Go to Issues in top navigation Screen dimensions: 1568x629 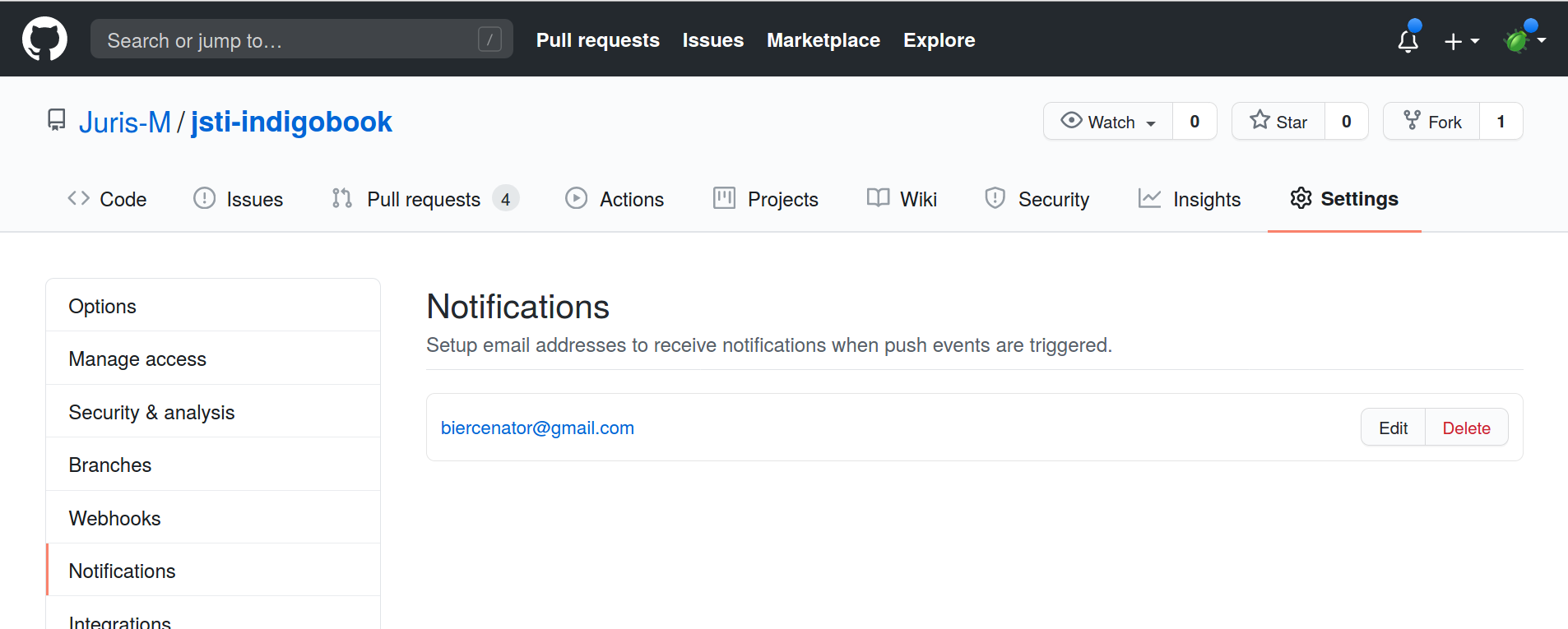(712, 40)
